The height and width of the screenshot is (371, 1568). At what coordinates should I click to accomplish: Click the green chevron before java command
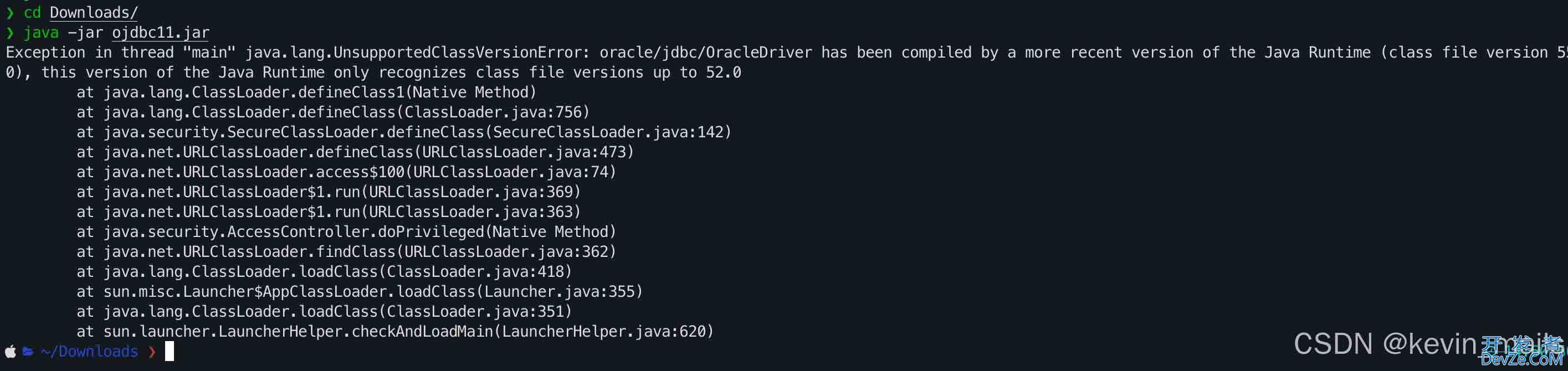tap(10, 33)
